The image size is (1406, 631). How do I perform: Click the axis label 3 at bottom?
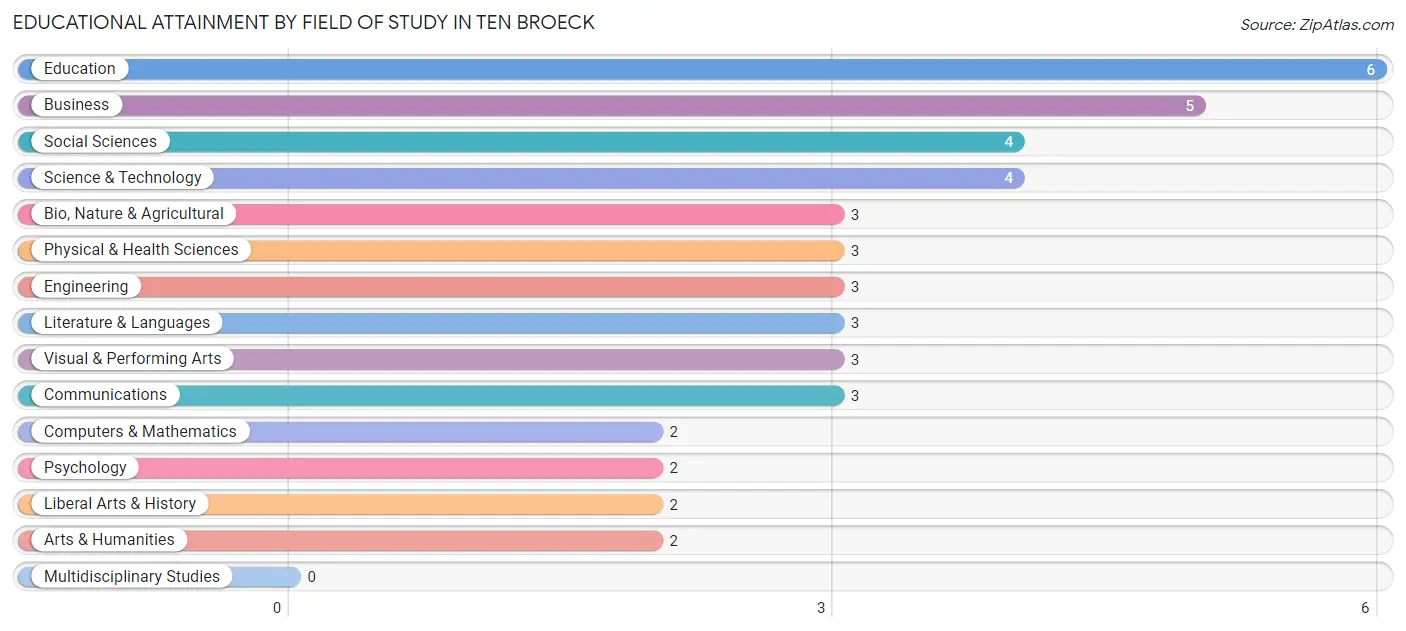click(822, 608)
